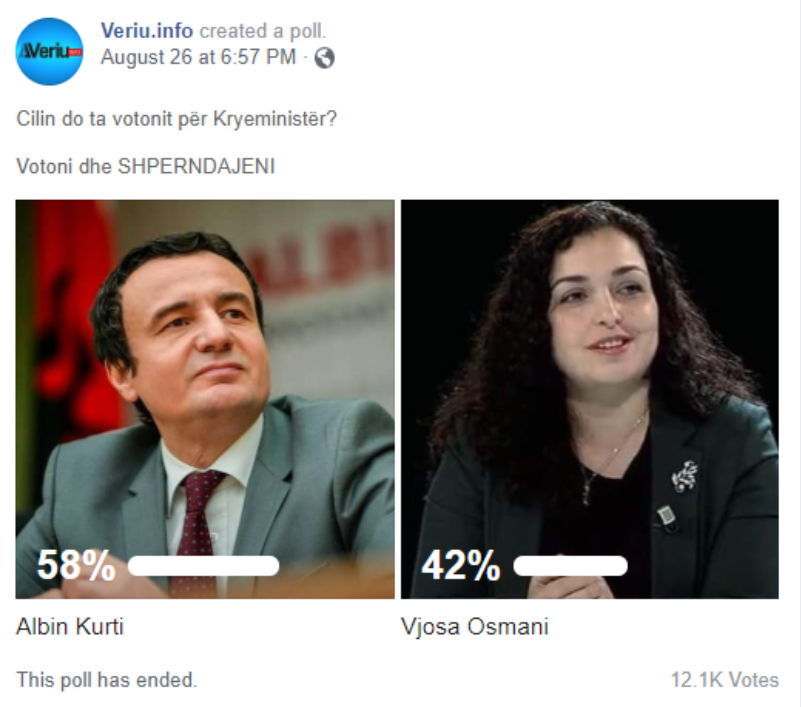Click the "This poll has ended." notice
Viewport: 801px width, 707px height.
click(107, 680)
